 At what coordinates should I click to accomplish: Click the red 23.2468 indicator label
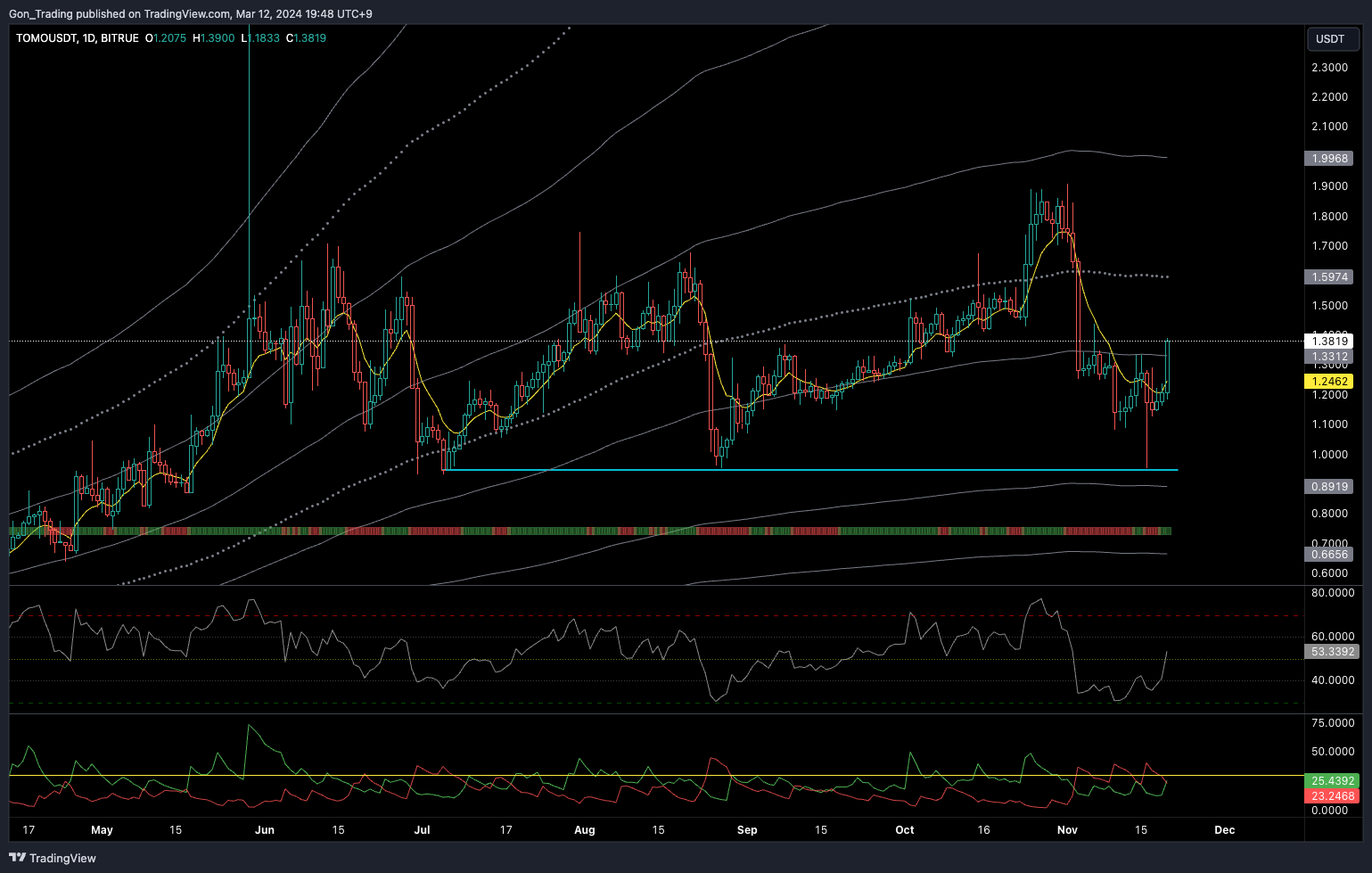1332,796
